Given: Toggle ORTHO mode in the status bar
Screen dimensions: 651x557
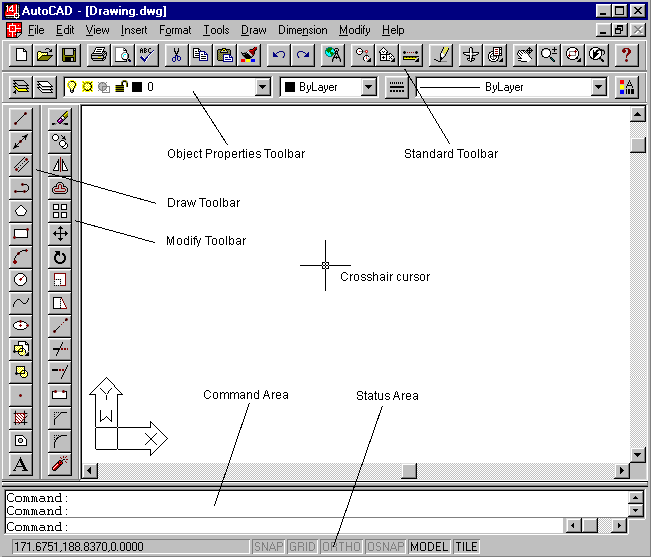Looking at the screenshot, I should tap(341, 547).
